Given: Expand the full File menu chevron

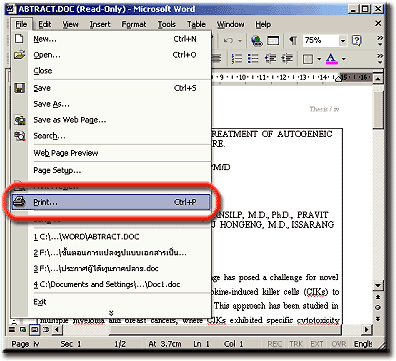Looking at the screenshot, I should [111, 313].
